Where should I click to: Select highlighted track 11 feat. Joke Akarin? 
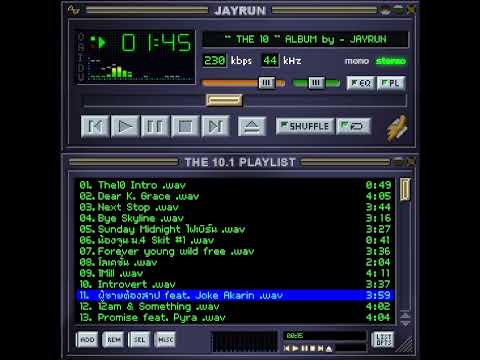pyautogui.click(x=235, y=295)
